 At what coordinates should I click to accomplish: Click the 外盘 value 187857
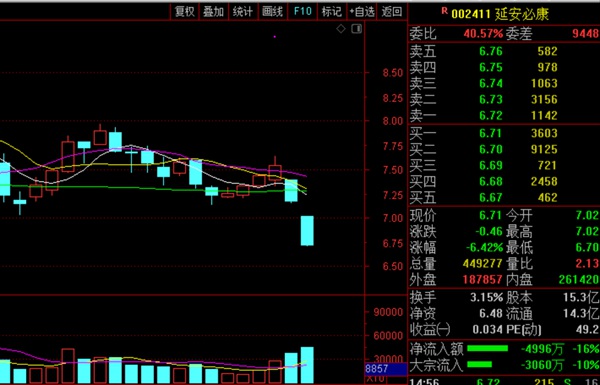(482, 280)
